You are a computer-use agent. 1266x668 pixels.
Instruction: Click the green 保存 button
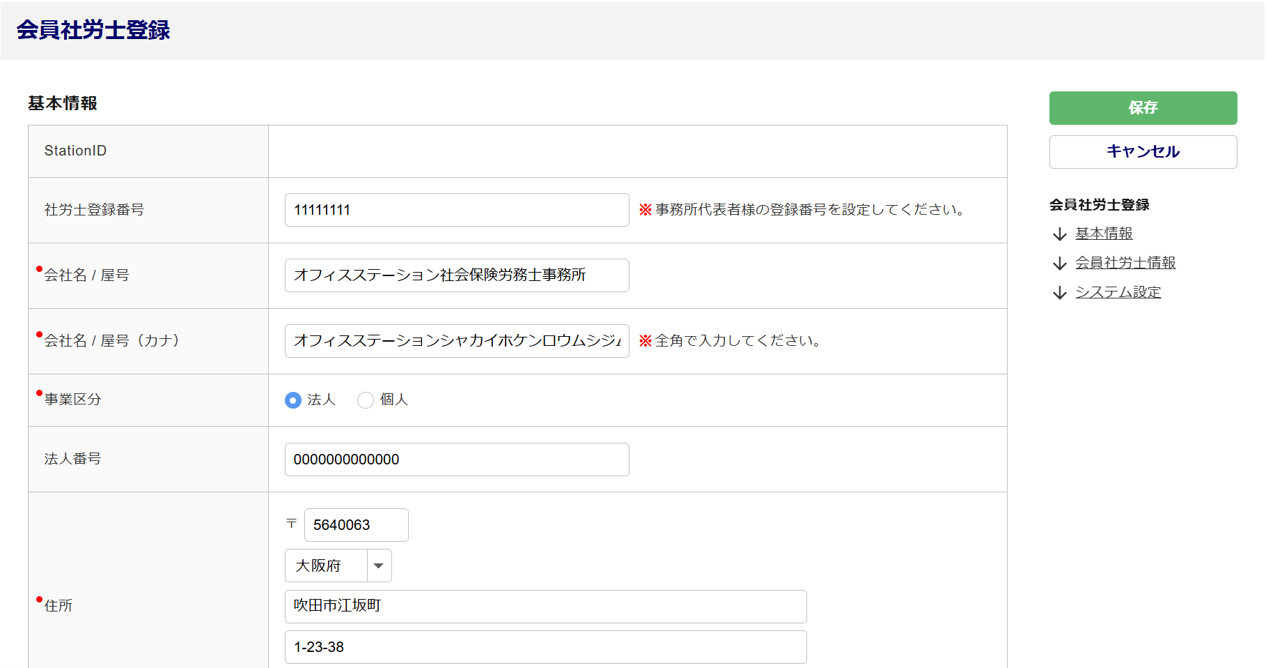click(1142, 108)
